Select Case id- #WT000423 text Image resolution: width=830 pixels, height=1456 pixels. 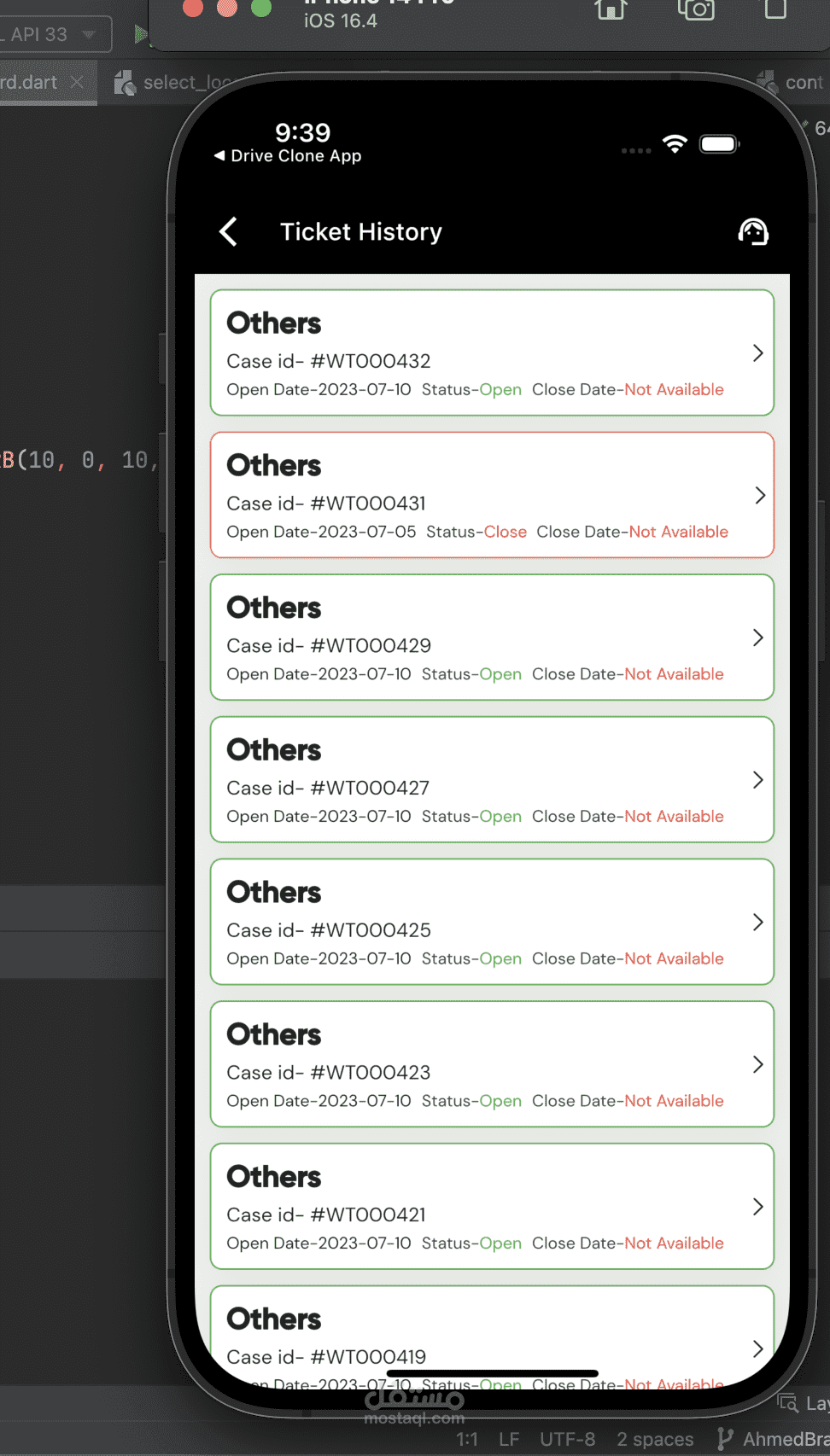[x=329, y=1073]
